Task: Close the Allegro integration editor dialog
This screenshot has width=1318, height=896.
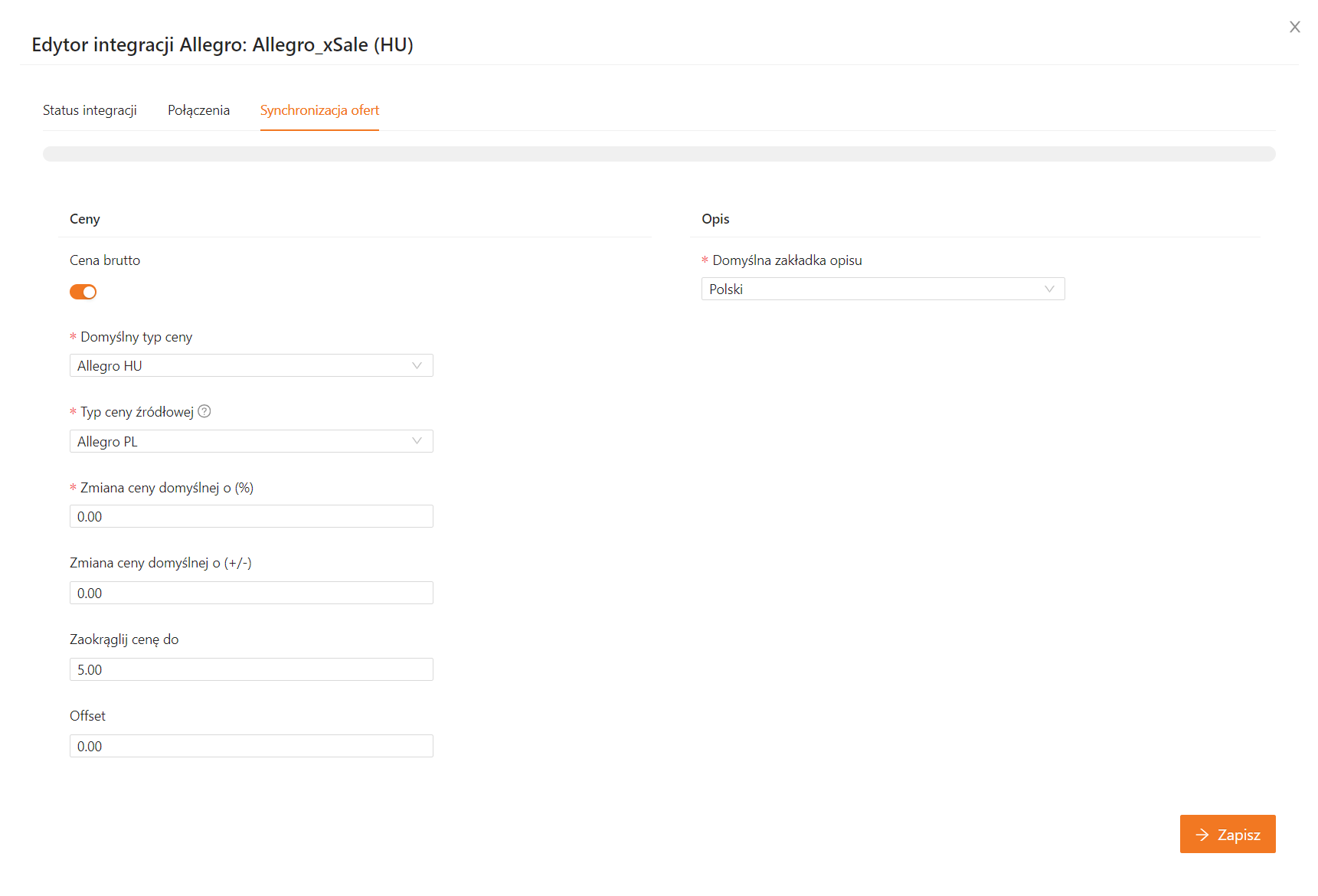Action: pyautogui.click(x=1294, y=27)
